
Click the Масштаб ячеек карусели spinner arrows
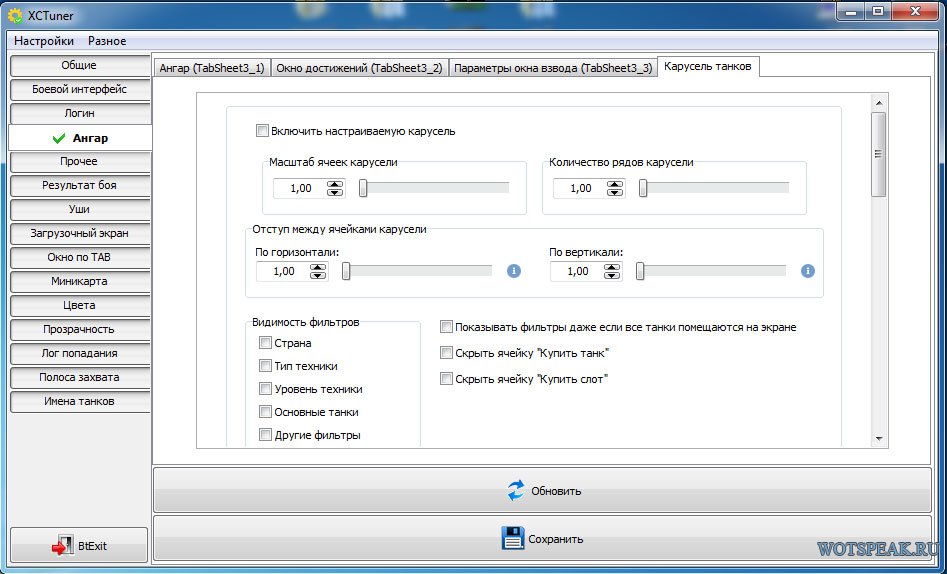coord(334,188)
